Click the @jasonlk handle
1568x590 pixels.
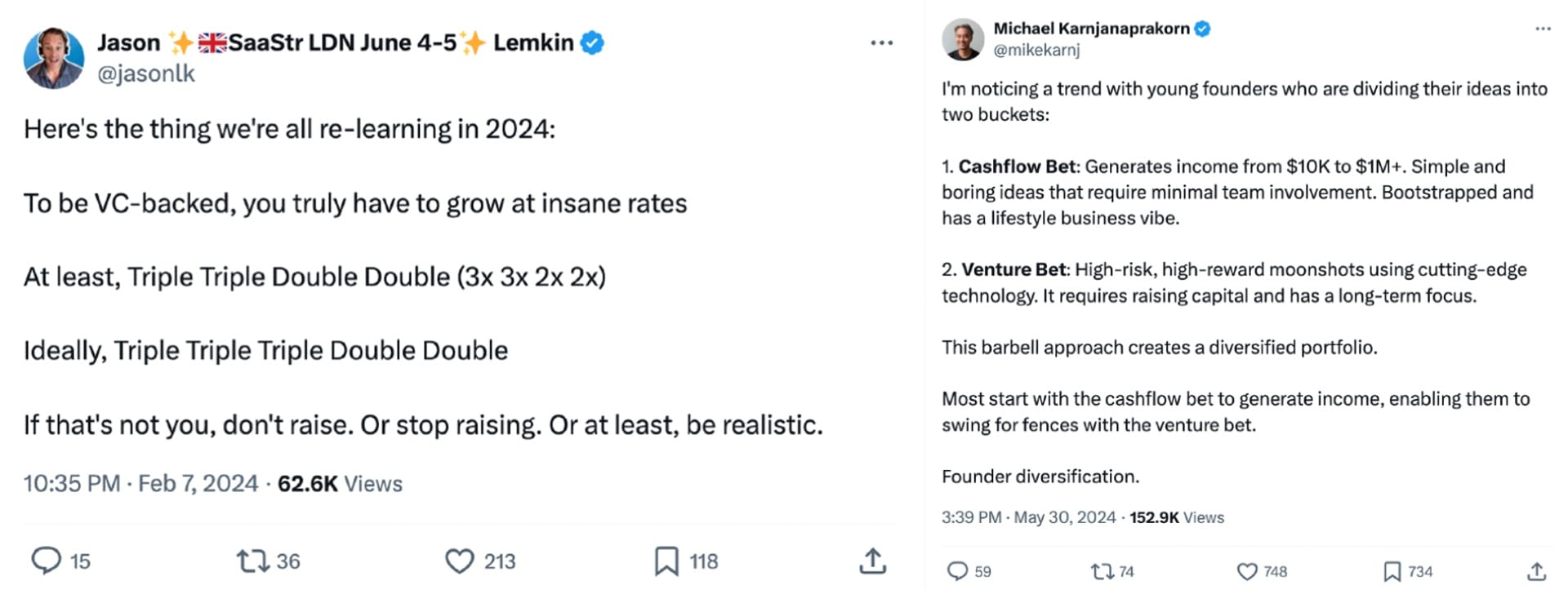(146, 74)
